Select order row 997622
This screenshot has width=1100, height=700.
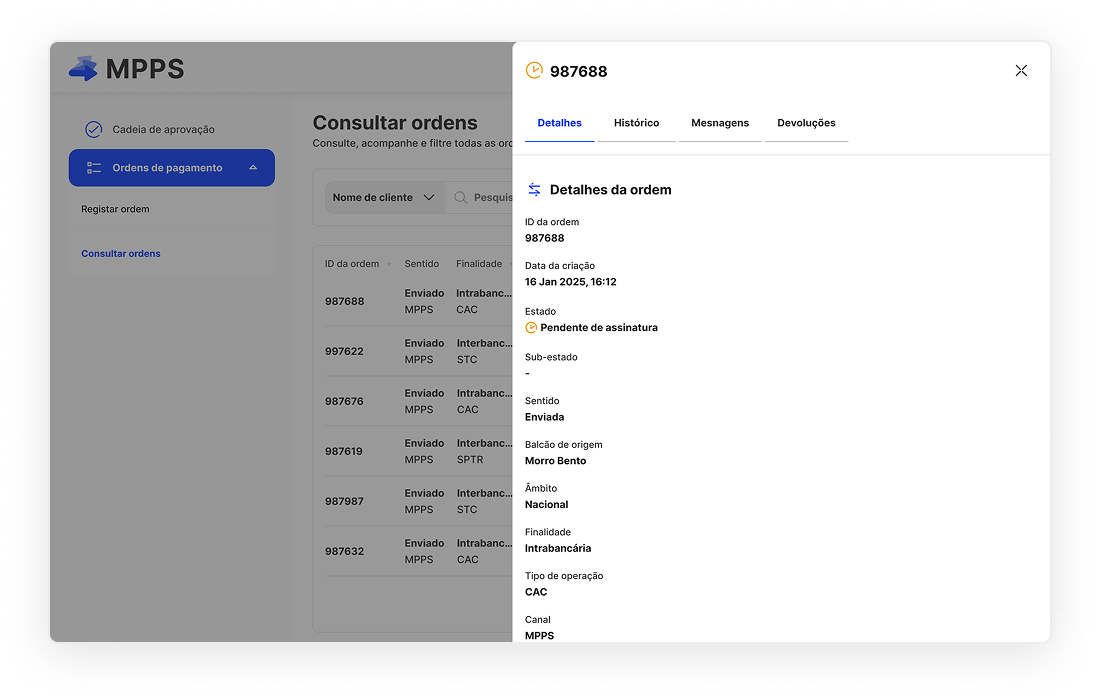coord(344,351)
